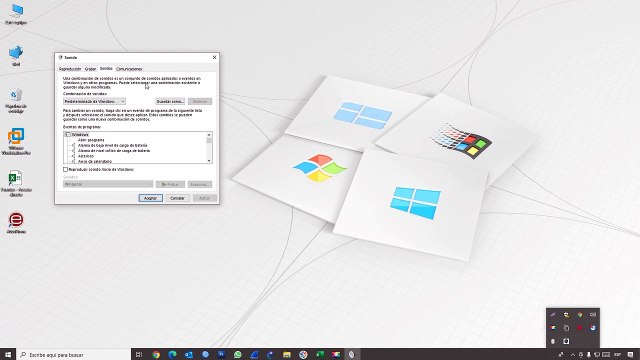Click the events list scroll down arrow
Viewport: 640px width, 360px height.
click(209, 161)
